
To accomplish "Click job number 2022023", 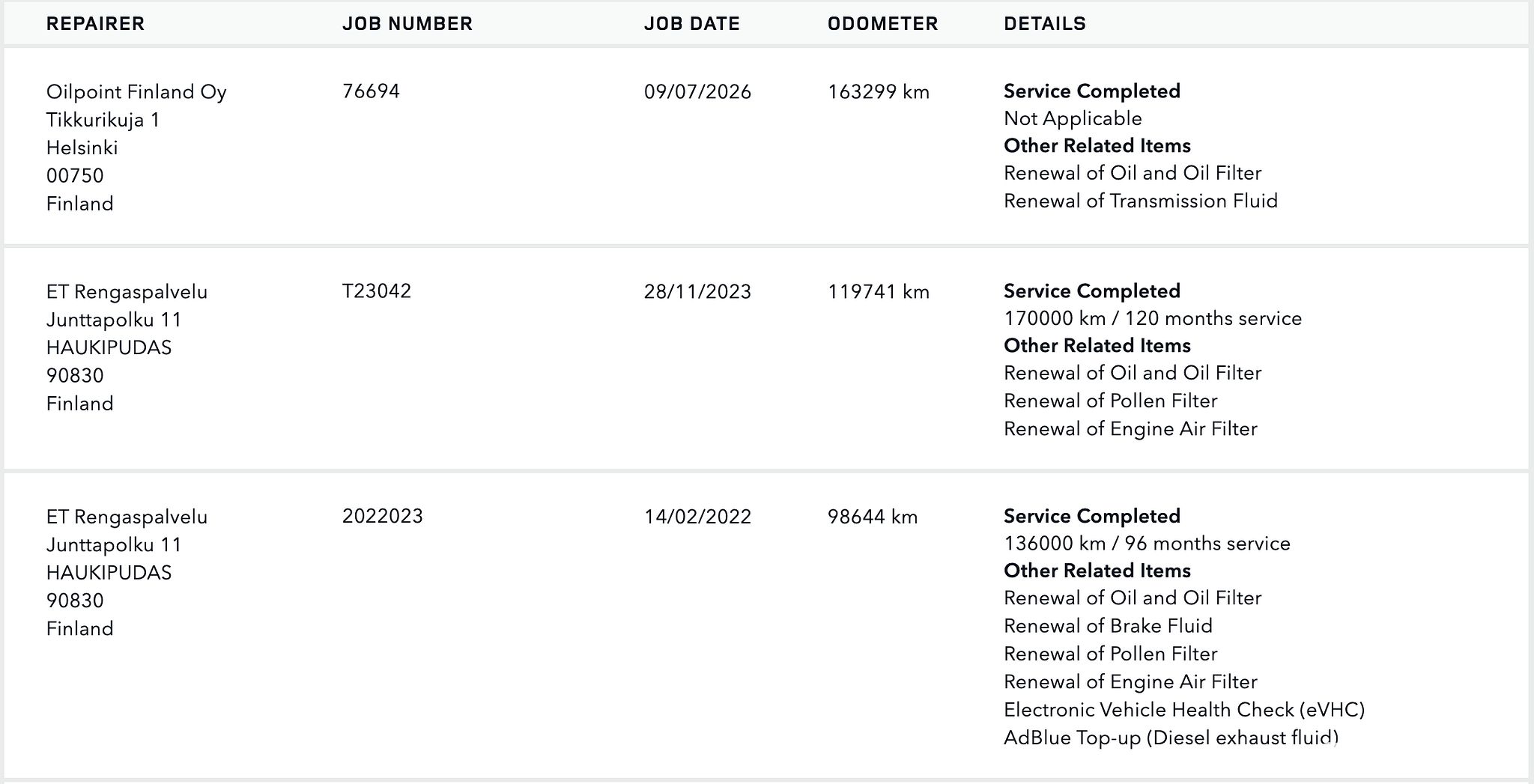I will [x=383, y=517].
